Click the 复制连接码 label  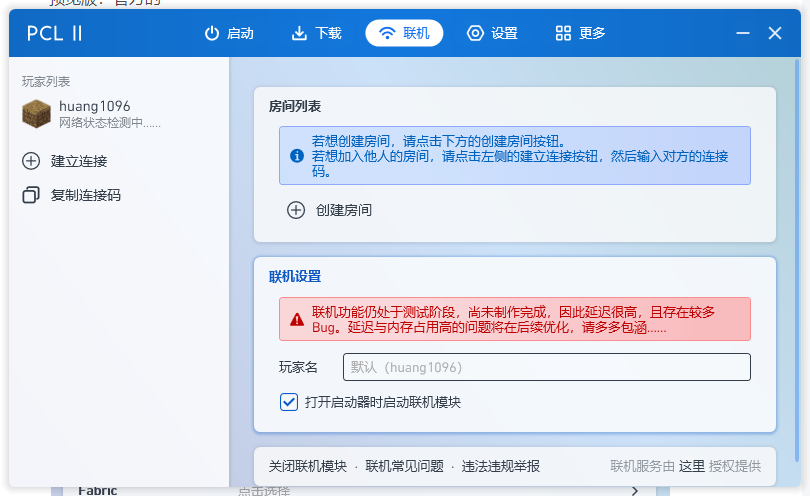(x=86, y=195)
